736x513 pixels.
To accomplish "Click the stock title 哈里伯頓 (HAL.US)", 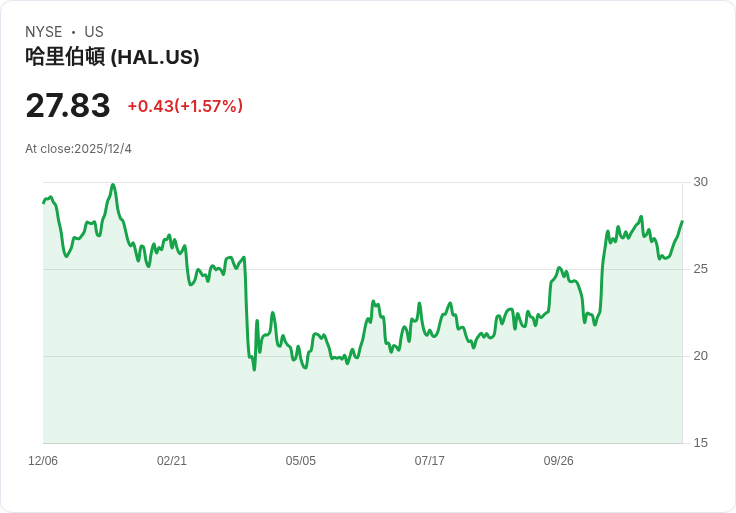I will [x=112, y=57].
